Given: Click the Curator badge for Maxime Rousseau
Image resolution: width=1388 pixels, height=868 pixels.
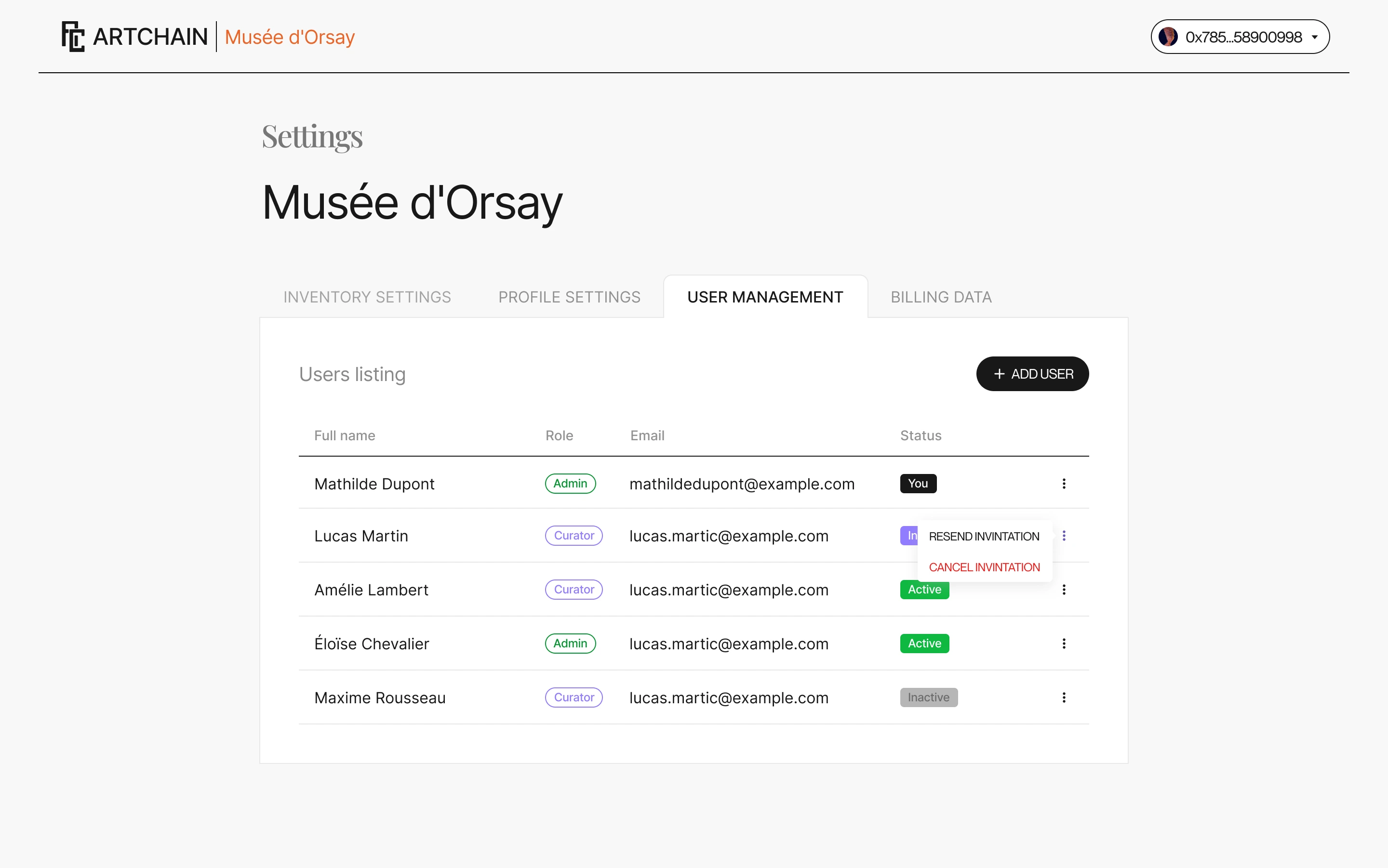Looking at the screenshot, I should pyautogui.click(x=573, y=697).
